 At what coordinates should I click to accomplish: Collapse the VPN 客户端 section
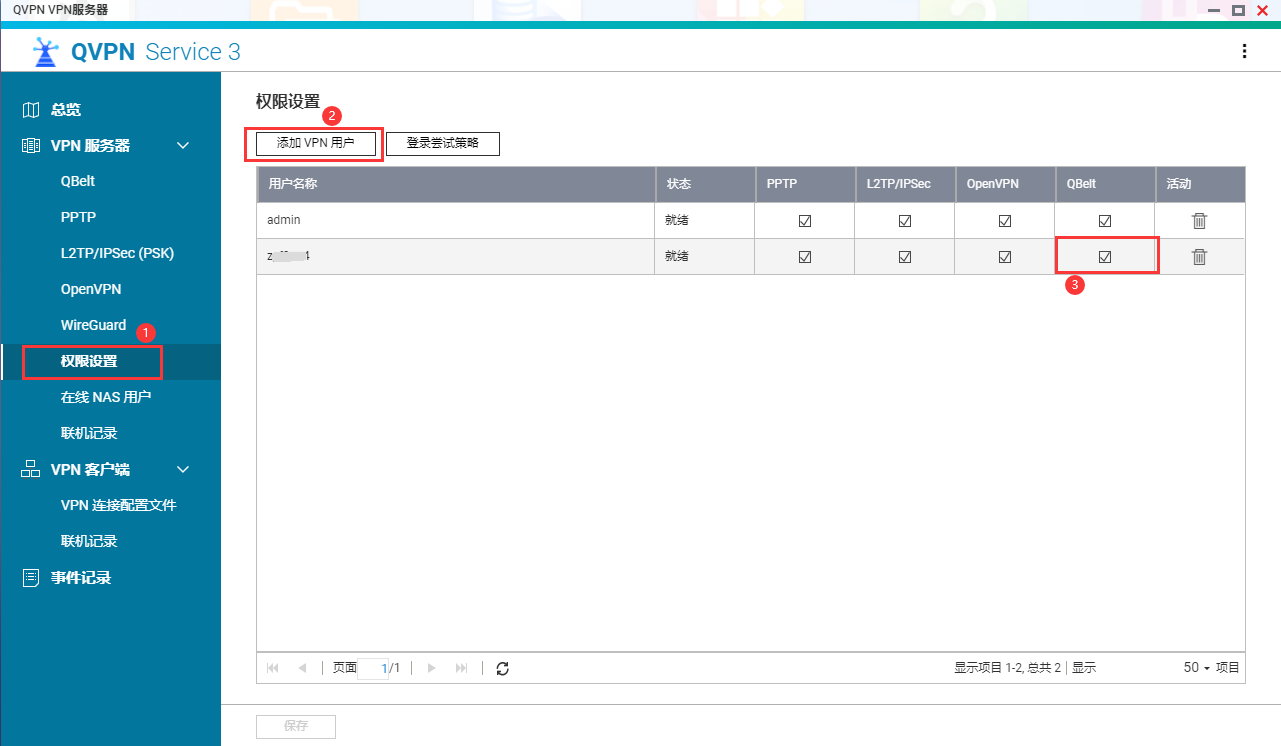183,470
